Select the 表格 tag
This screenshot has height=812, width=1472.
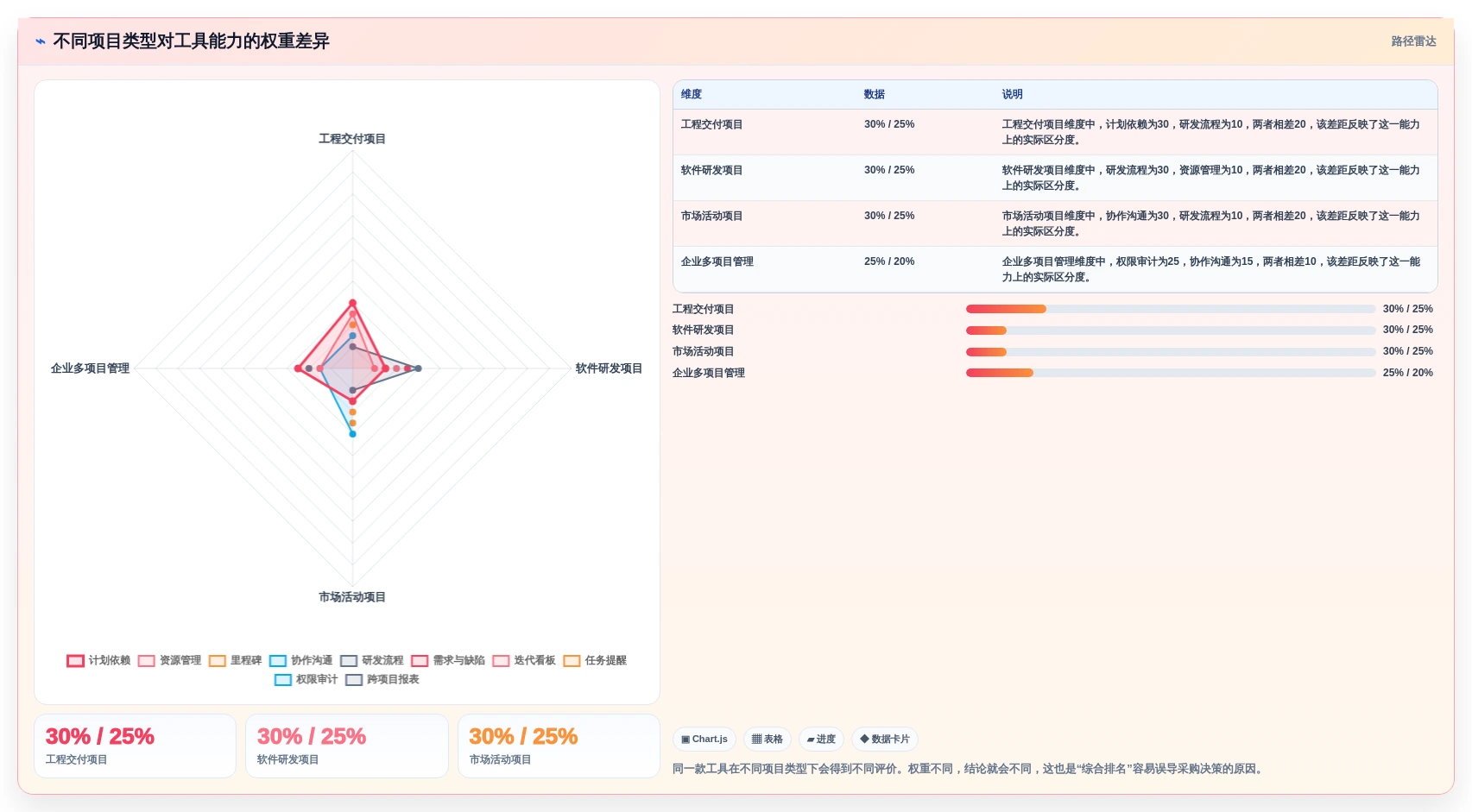tap(767, 740)
